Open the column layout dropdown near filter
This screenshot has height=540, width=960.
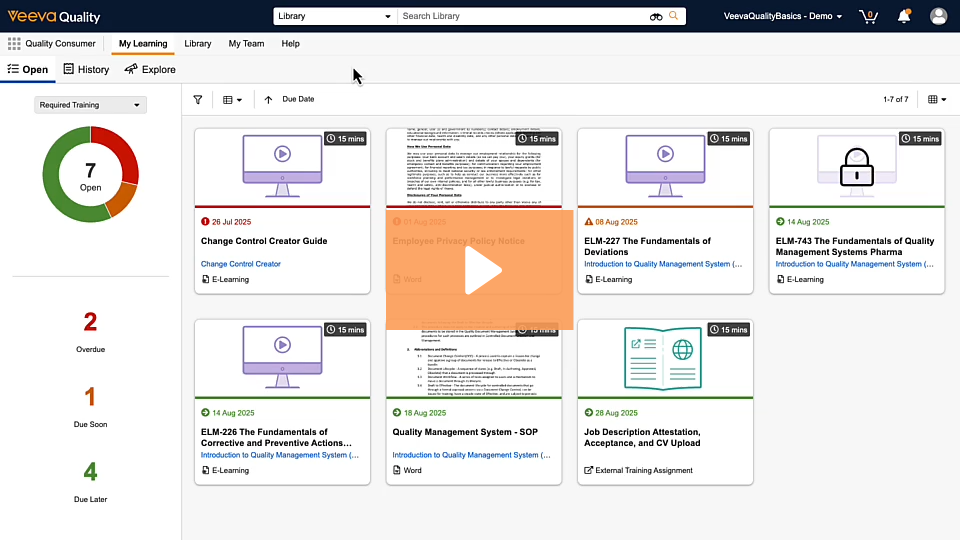click(232, 100)
